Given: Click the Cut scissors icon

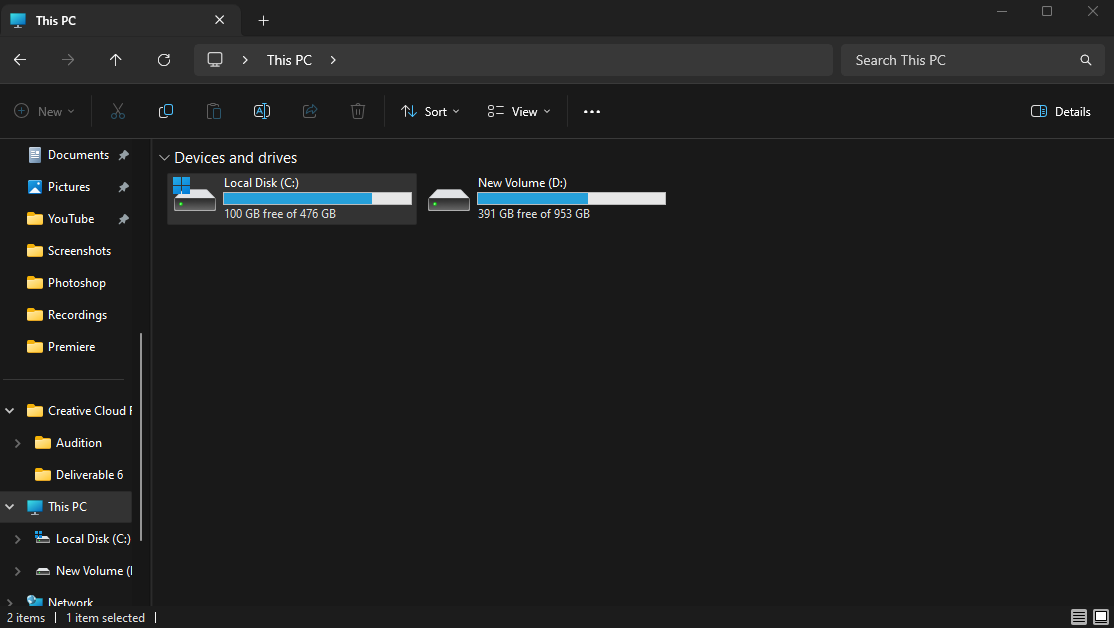Looking at the screenshot, I should [118, 111].
